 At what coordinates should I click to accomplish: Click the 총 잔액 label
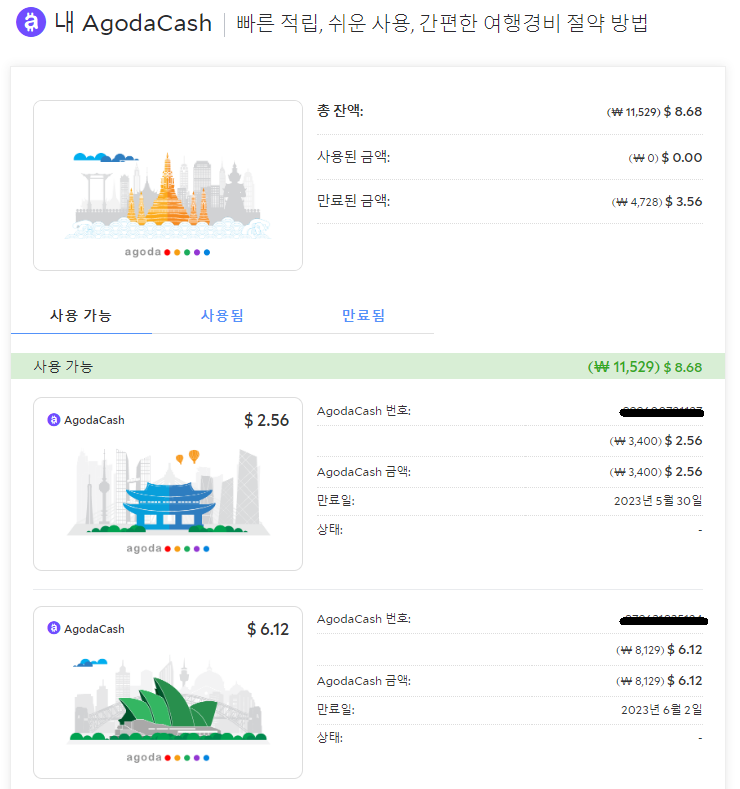coord(340,111)
